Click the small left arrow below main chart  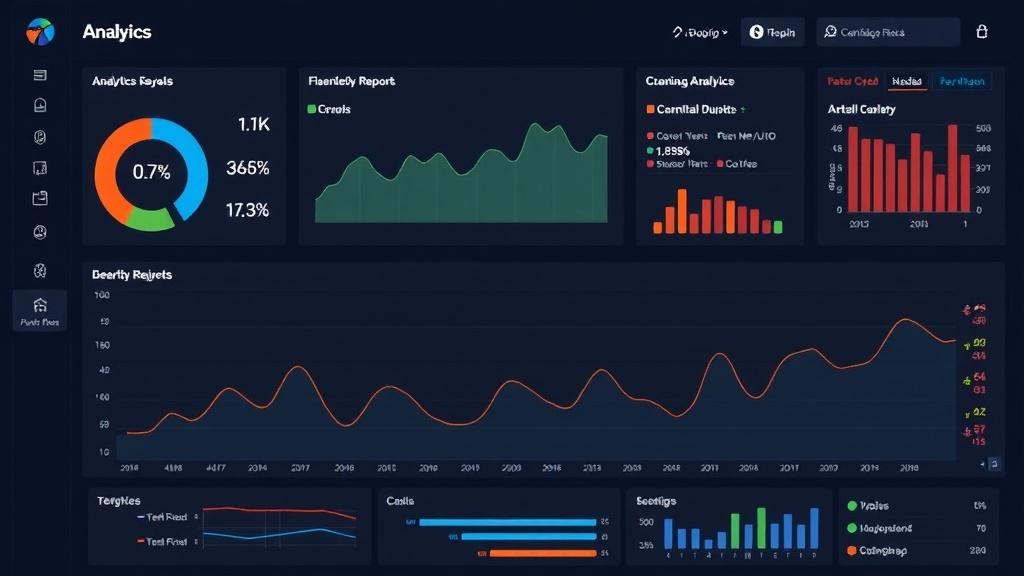point(983,464)
